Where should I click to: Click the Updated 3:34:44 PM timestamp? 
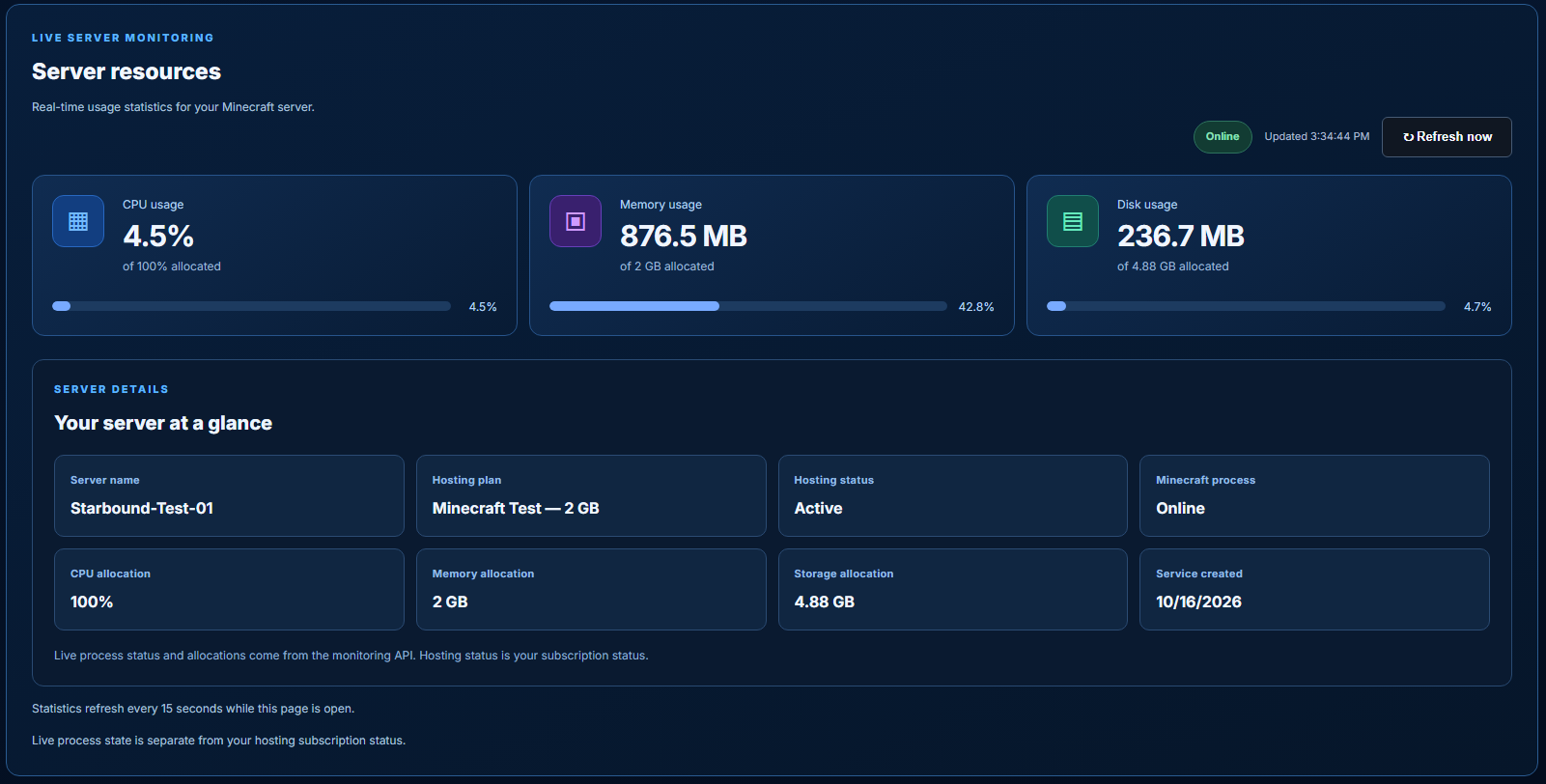tap(1317, 137)
